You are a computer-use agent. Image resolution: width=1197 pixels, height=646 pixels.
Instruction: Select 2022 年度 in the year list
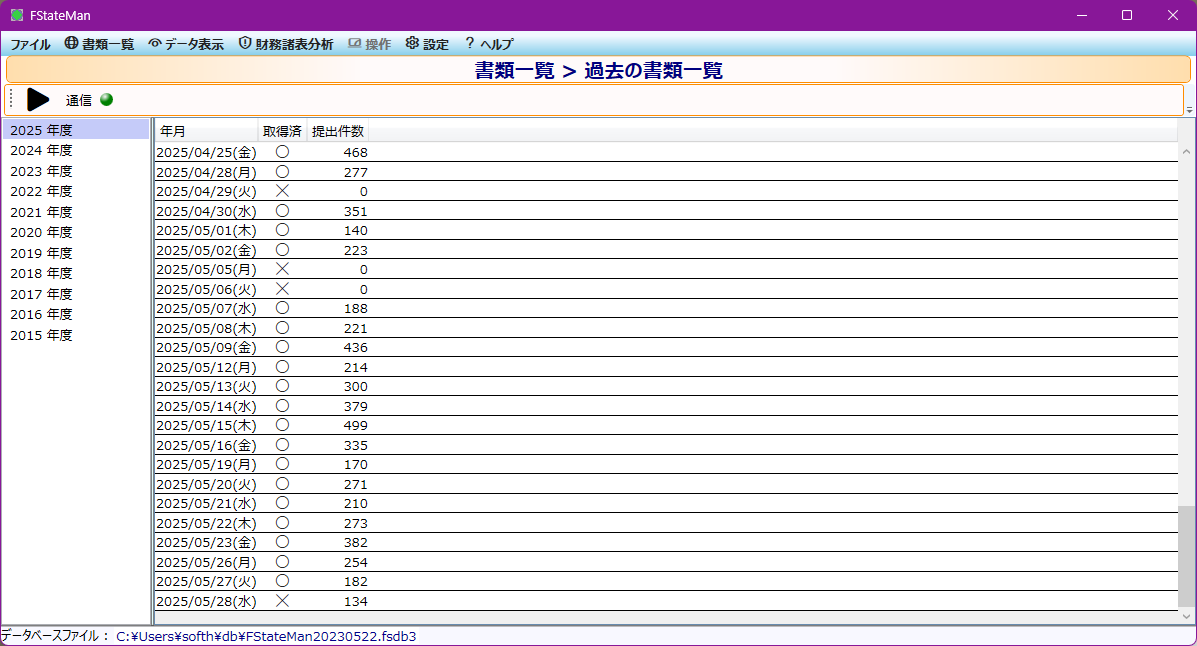click(x=76, y=191)
